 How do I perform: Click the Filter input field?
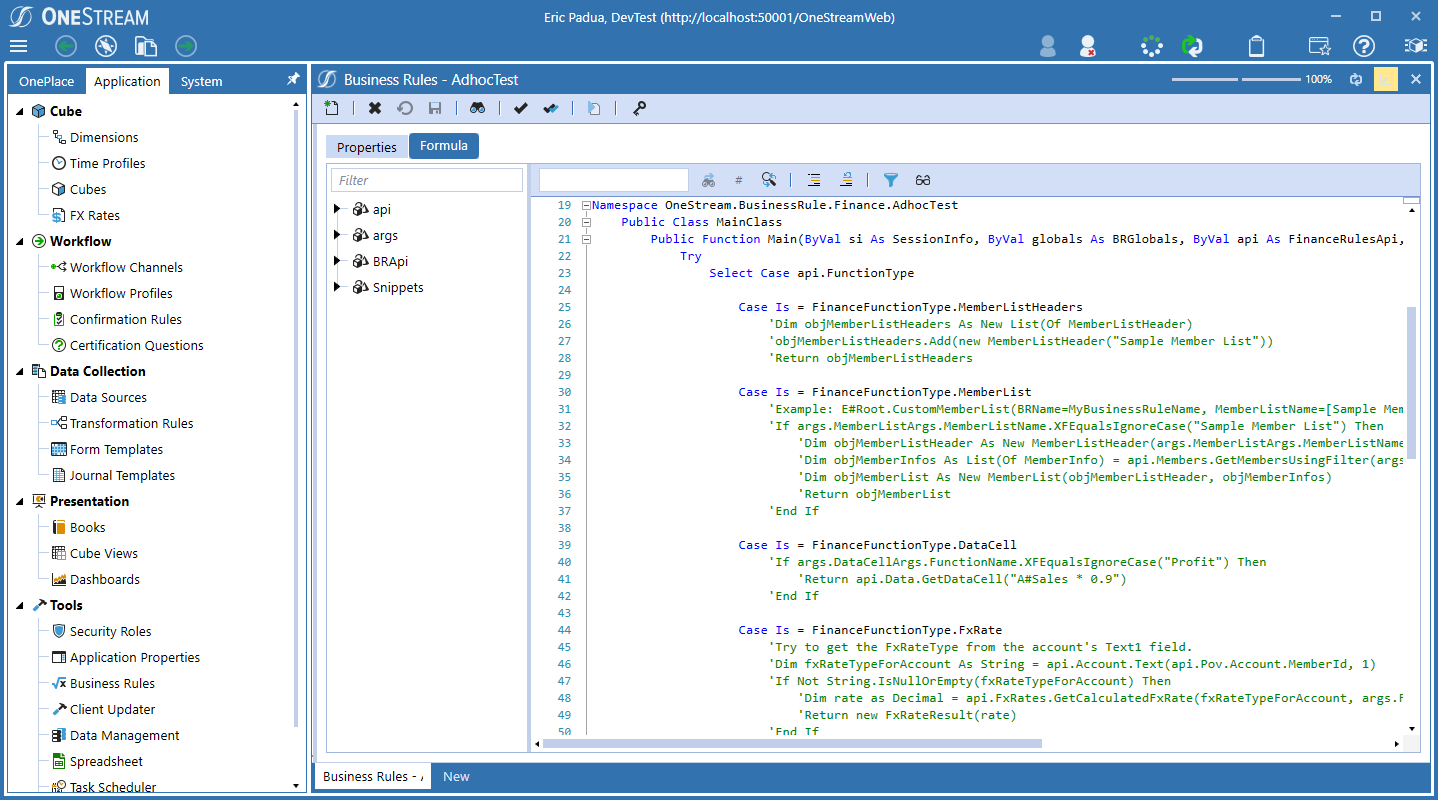coord(427,180)
